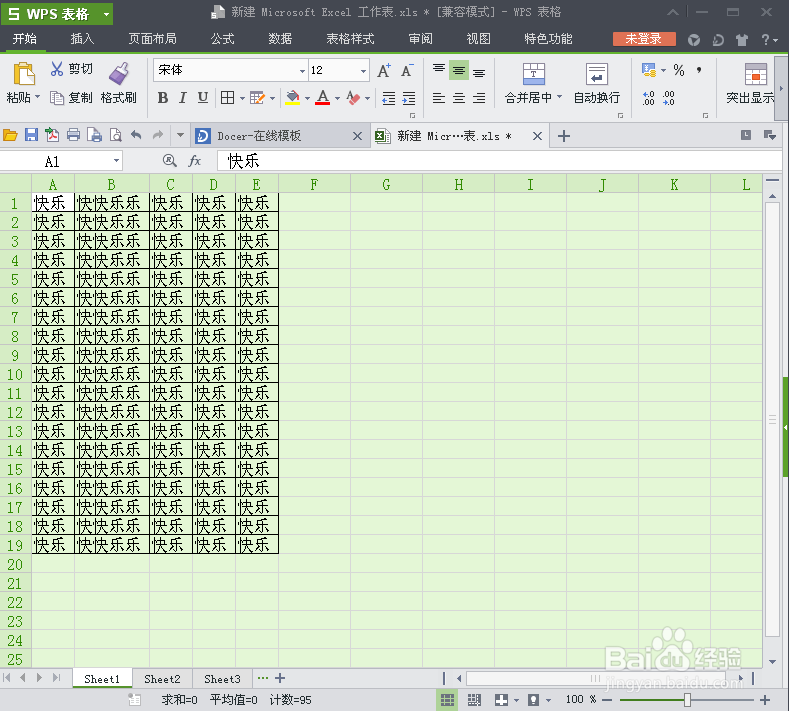789x711 pixels.
Task: Click the not-logged-in orange button
Action: coord(644,39)
